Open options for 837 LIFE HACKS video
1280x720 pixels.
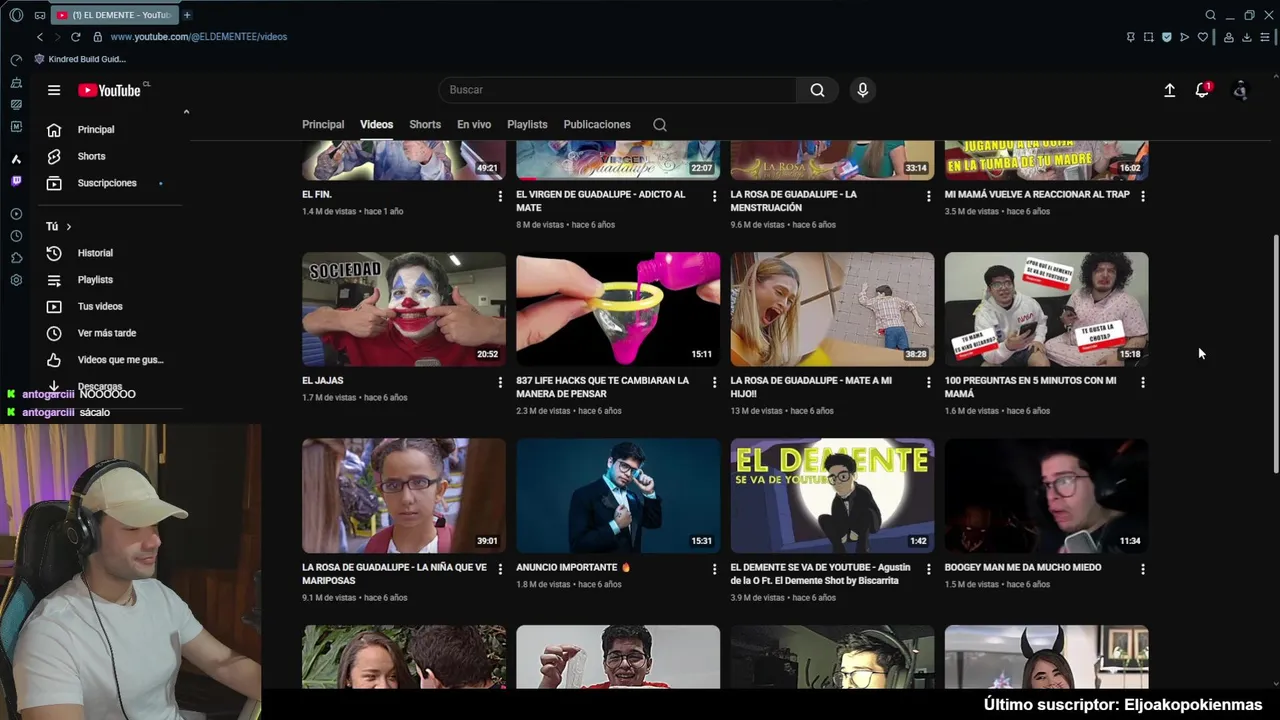714,382
